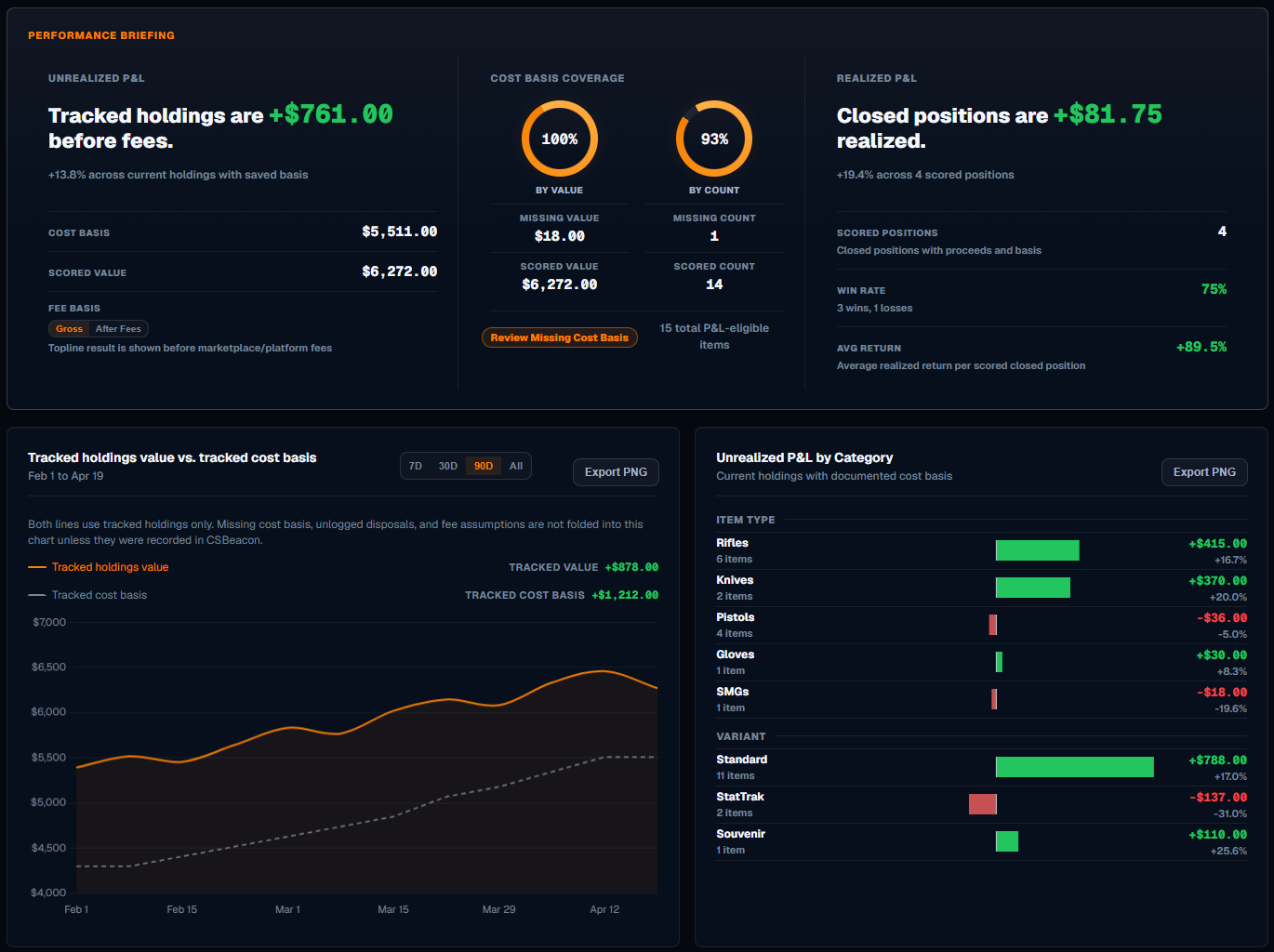Select the 90D time range
1274x952 pixels.
(484, 466)
